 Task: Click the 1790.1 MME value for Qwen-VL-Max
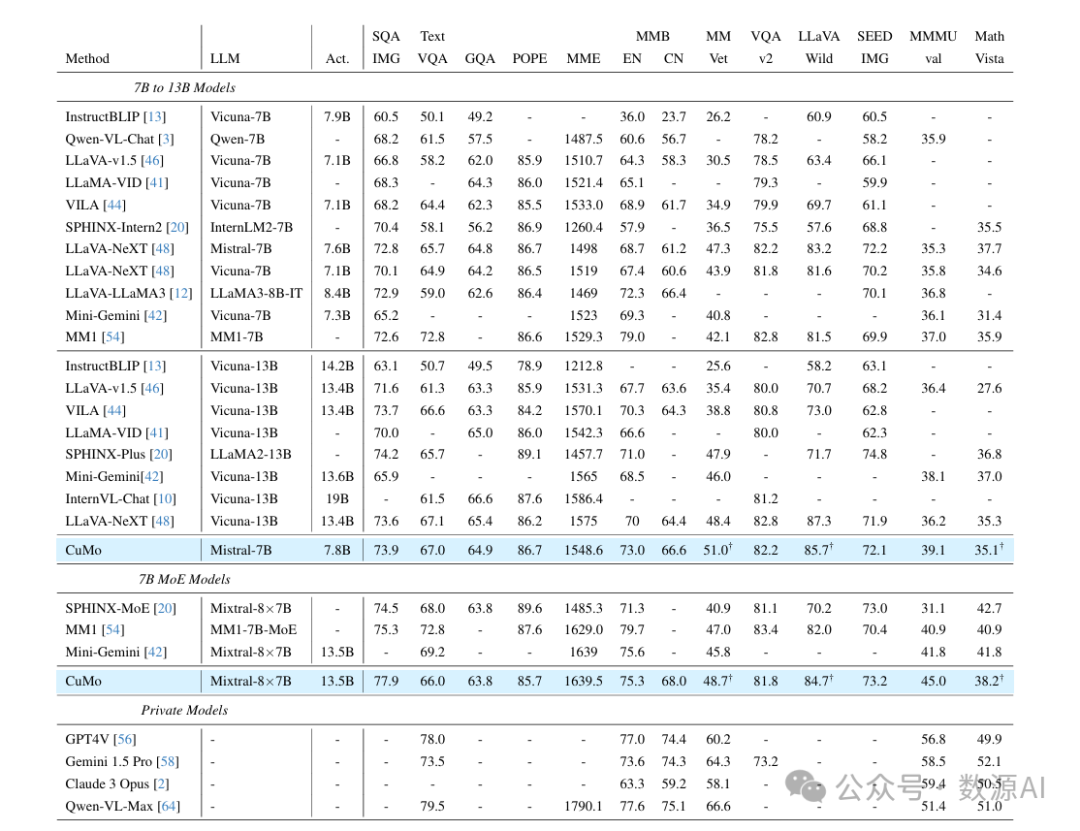point(583,806)
